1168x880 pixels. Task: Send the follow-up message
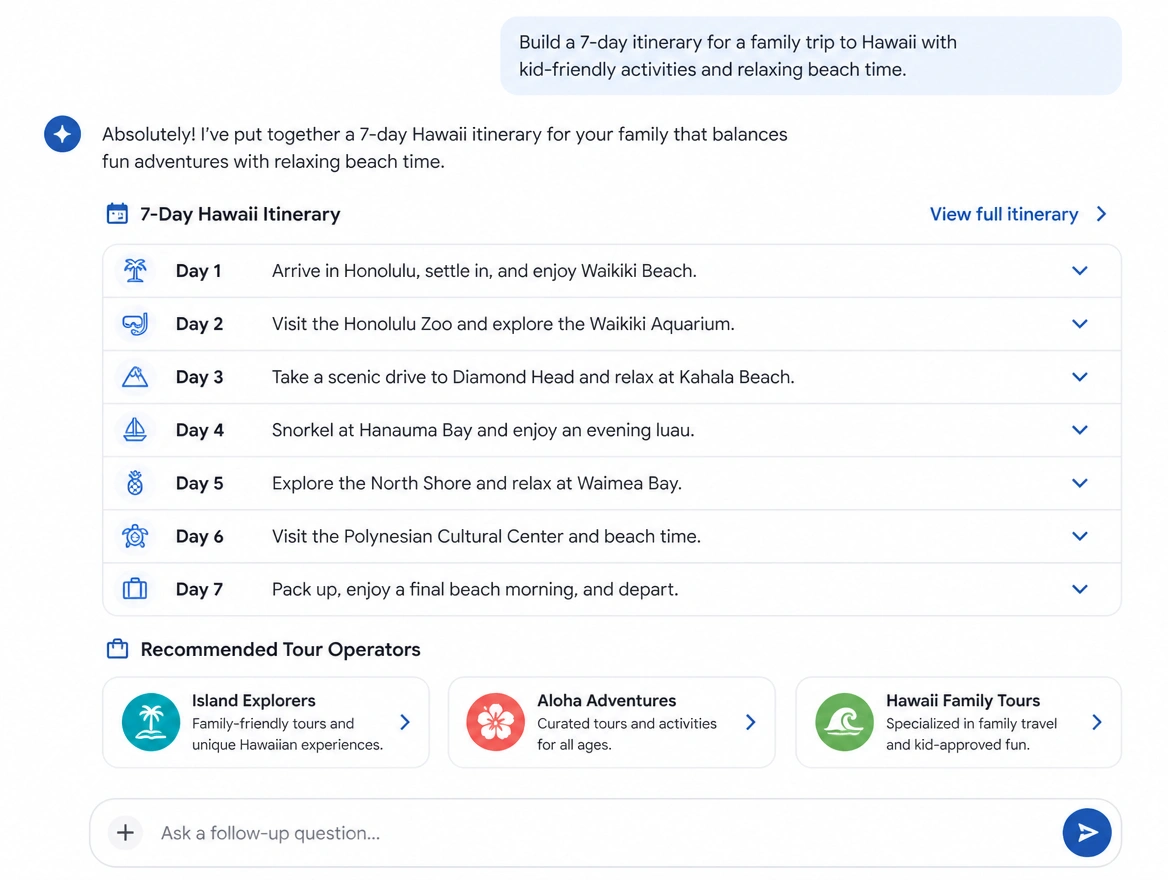pyautogui.click(x=1087, y=832)
